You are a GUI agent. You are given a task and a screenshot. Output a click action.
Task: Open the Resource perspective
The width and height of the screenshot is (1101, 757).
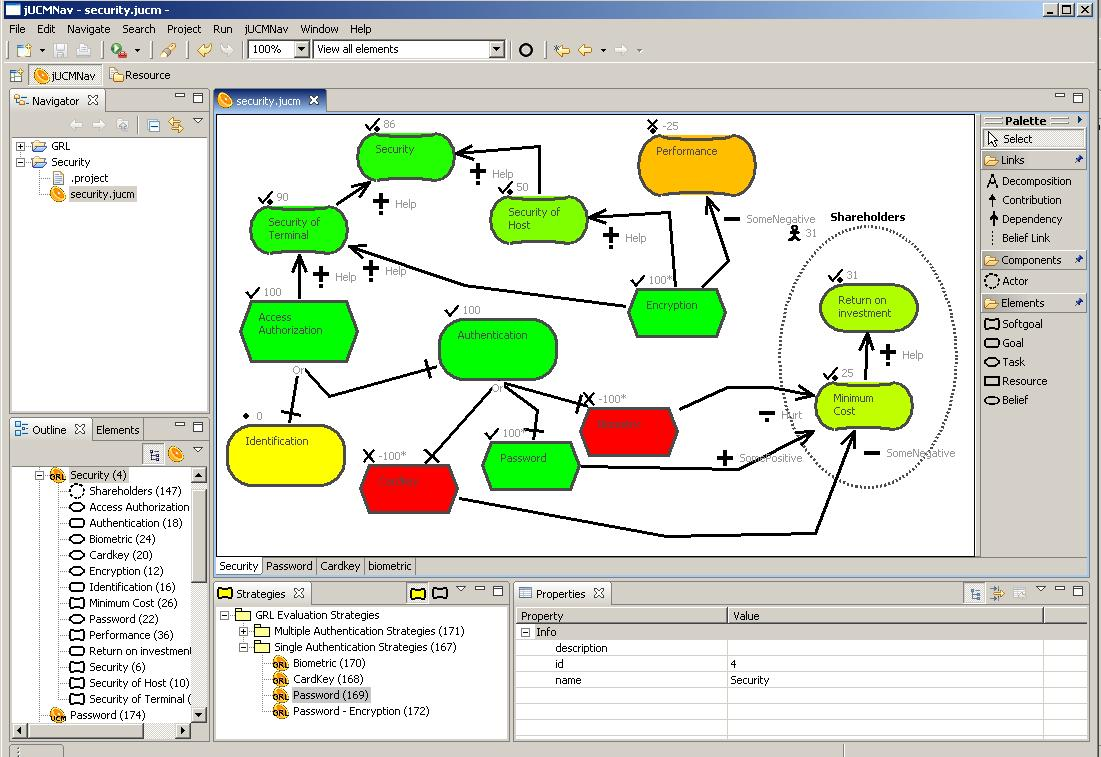140,75
